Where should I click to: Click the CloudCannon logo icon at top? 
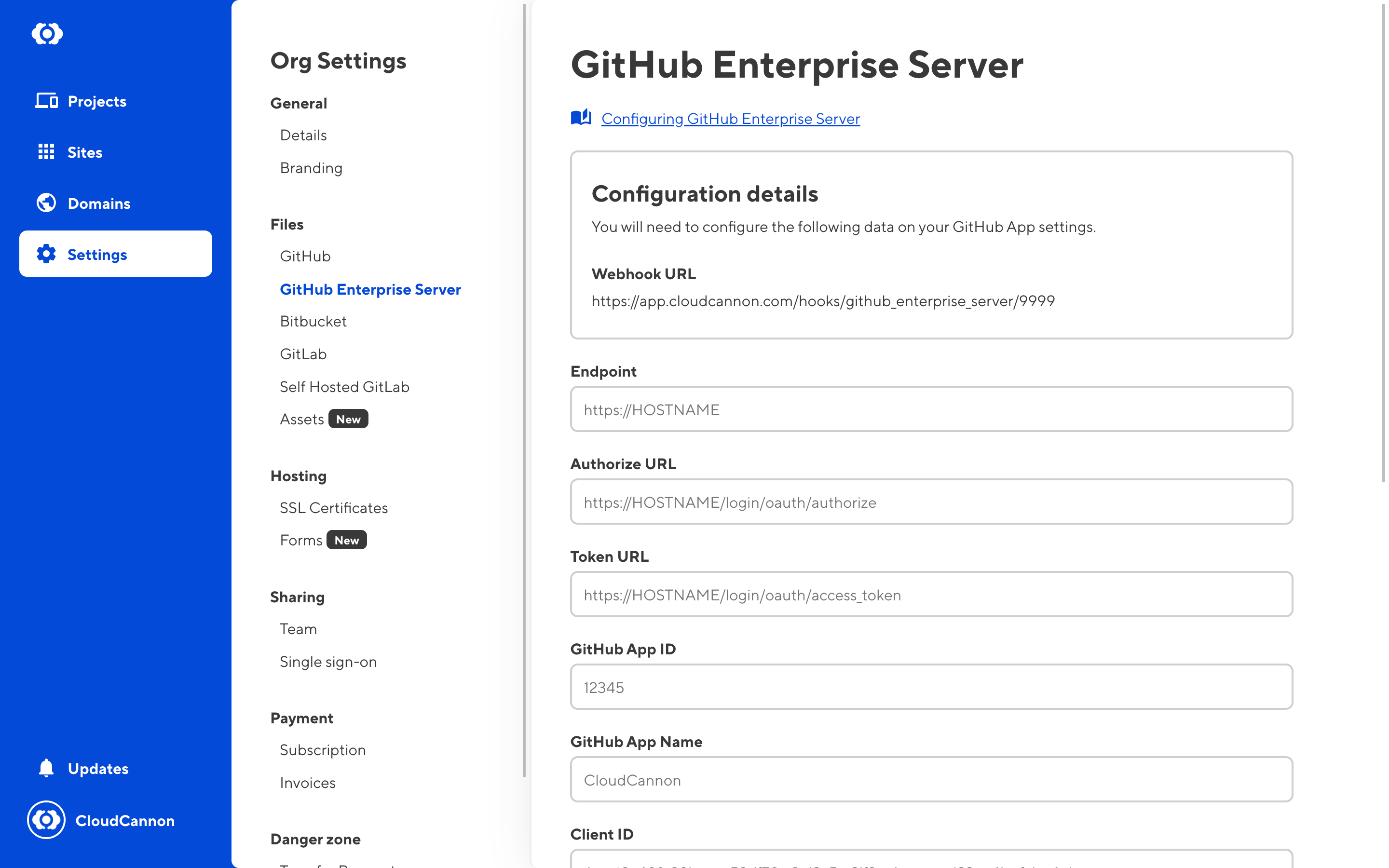47,33
